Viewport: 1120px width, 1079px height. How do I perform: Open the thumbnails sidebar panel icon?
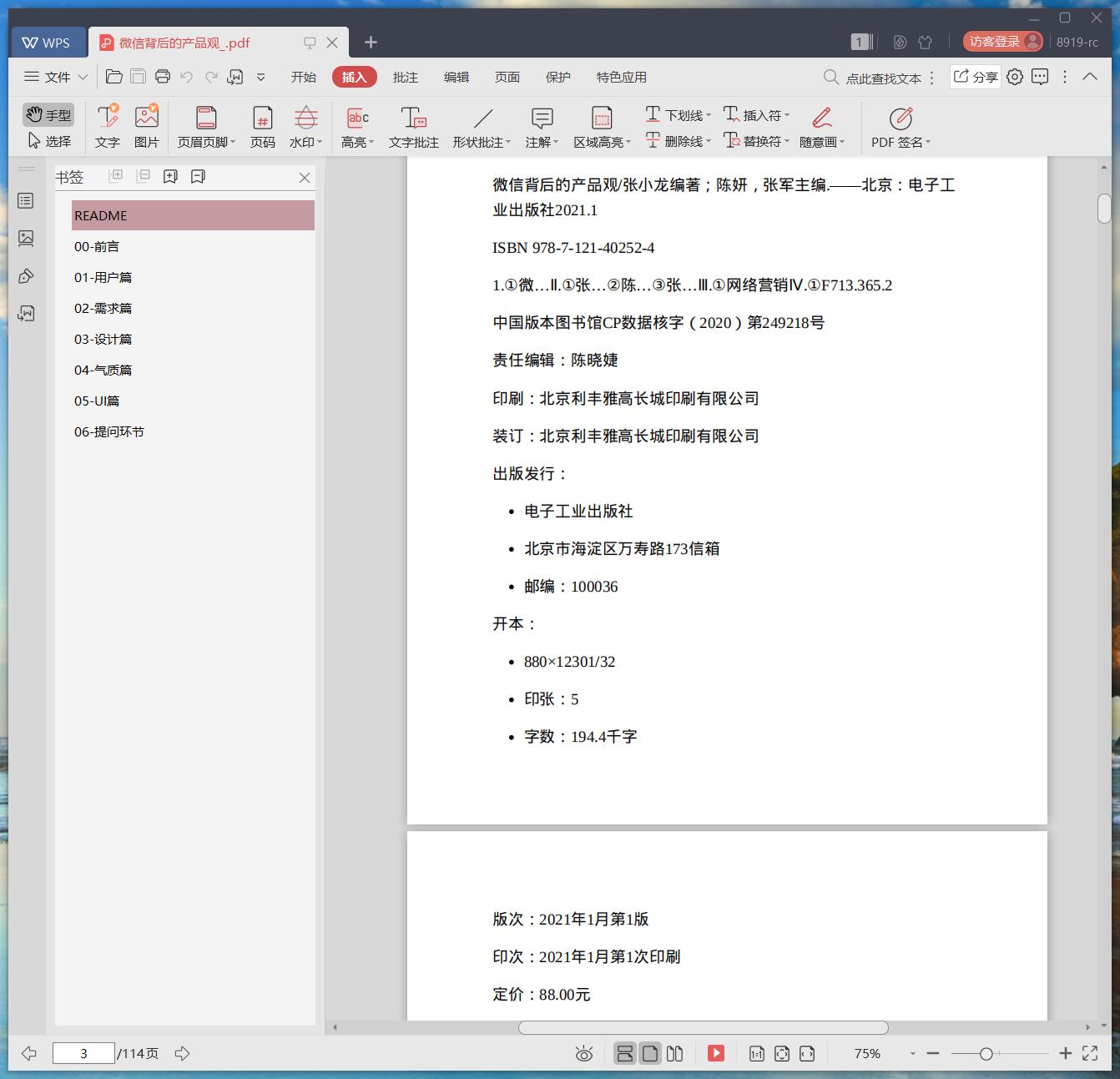coord(26,239)
